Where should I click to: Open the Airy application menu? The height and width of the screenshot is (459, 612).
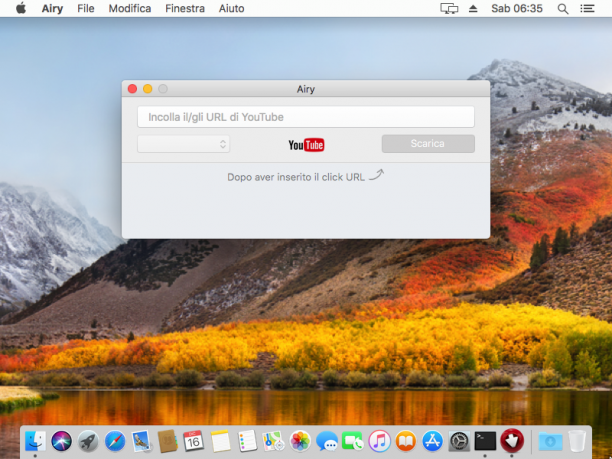tap(52, 9)
